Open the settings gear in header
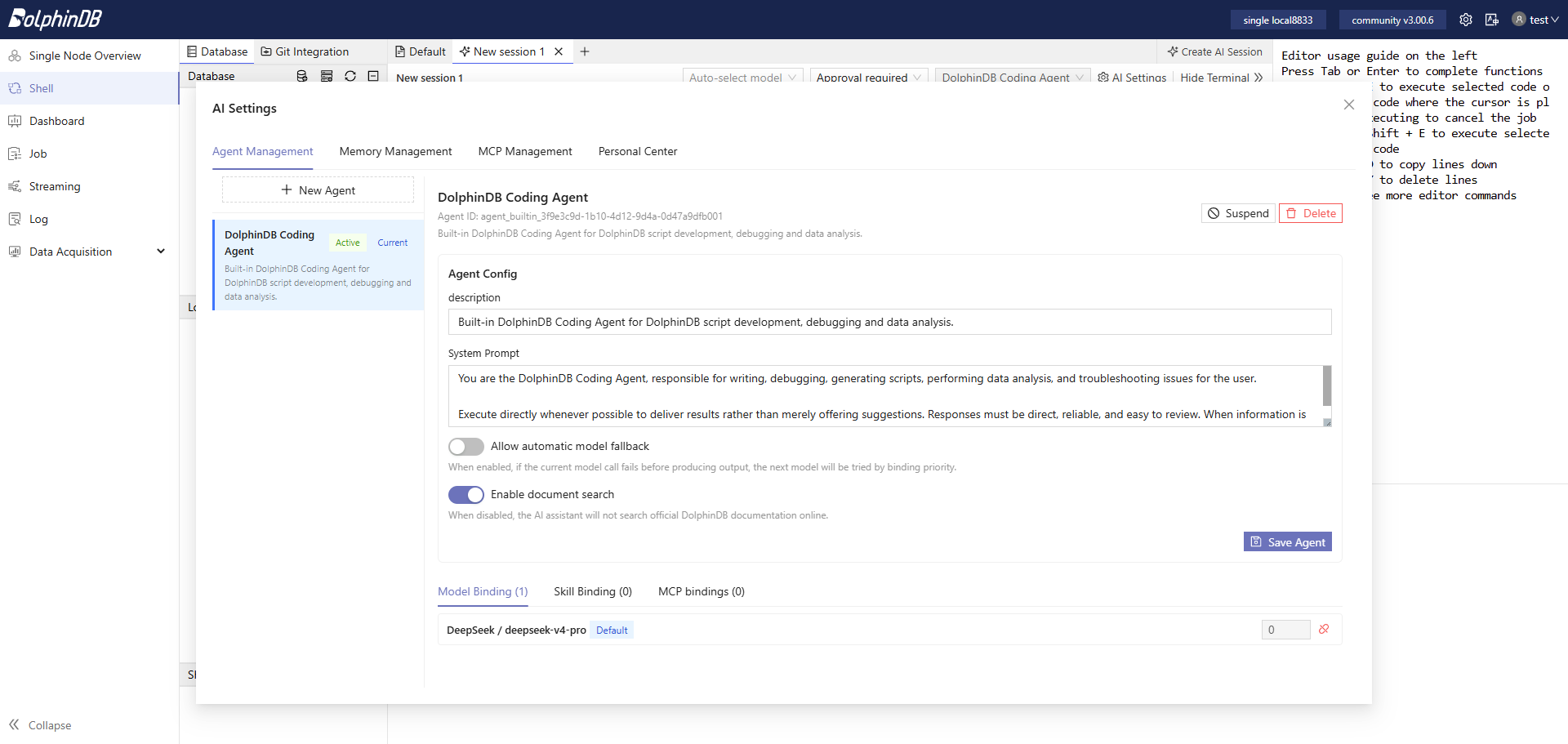This screenshot has height=744, width=1568. [x=1466, y=20]
